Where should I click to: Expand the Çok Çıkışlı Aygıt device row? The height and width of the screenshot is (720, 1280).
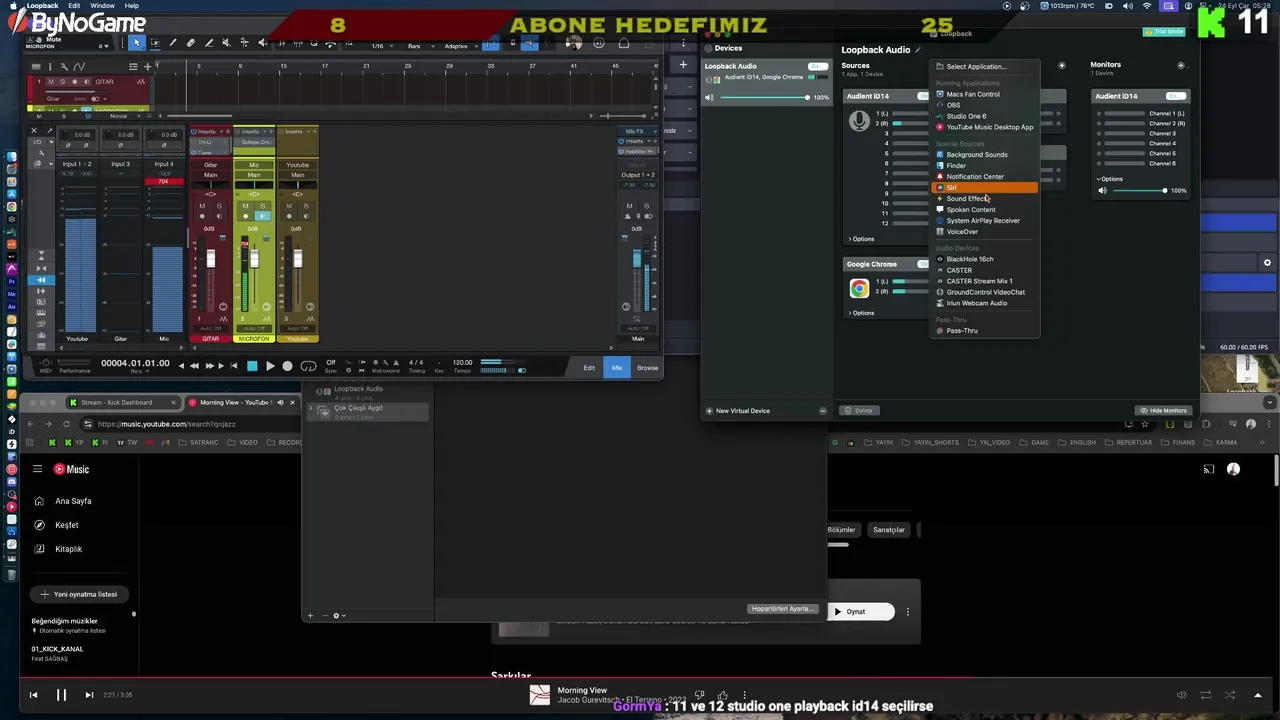[311, 409]
